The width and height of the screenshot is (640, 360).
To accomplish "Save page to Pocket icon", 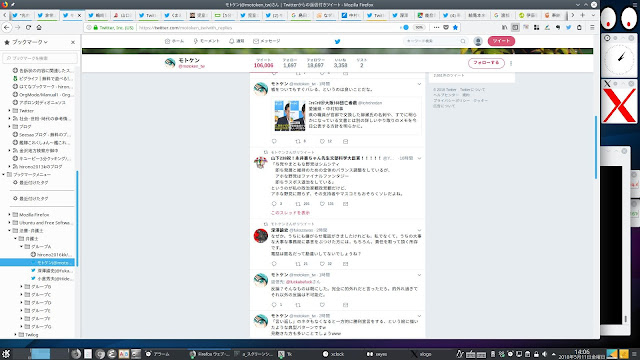I will coord(446,27).
